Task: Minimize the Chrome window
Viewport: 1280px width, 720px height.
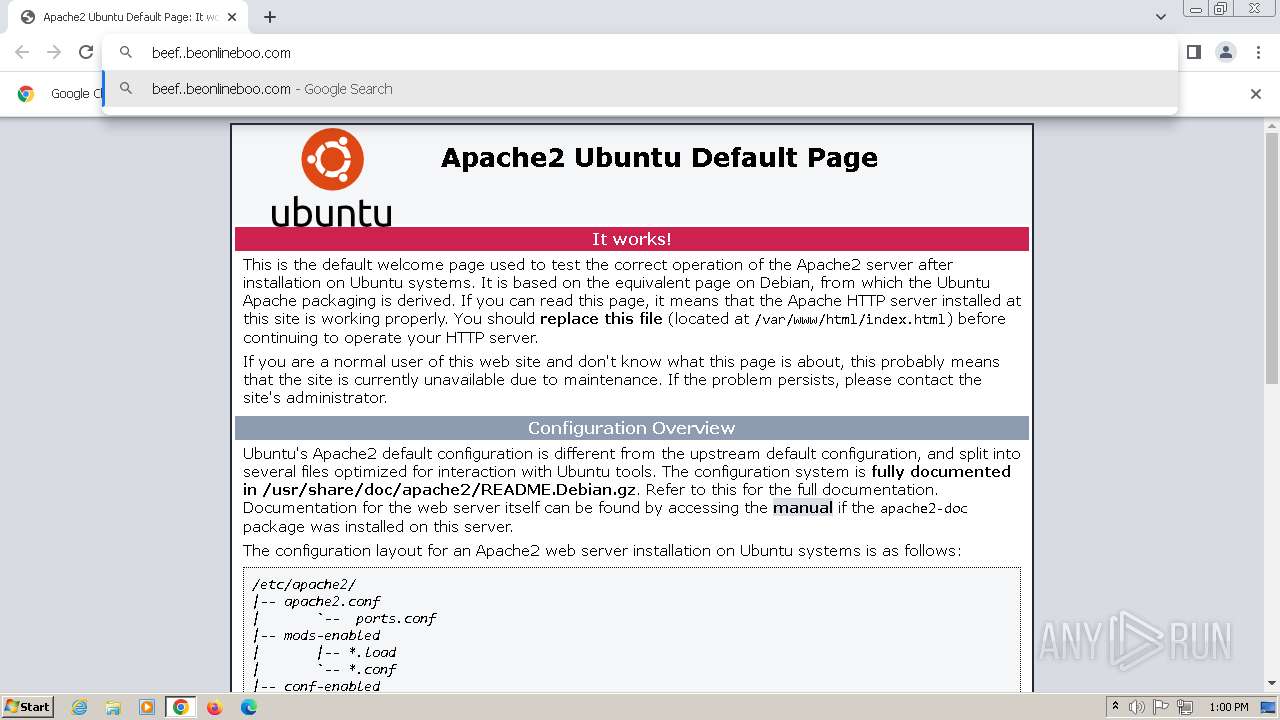Action: click(1195, 8)
